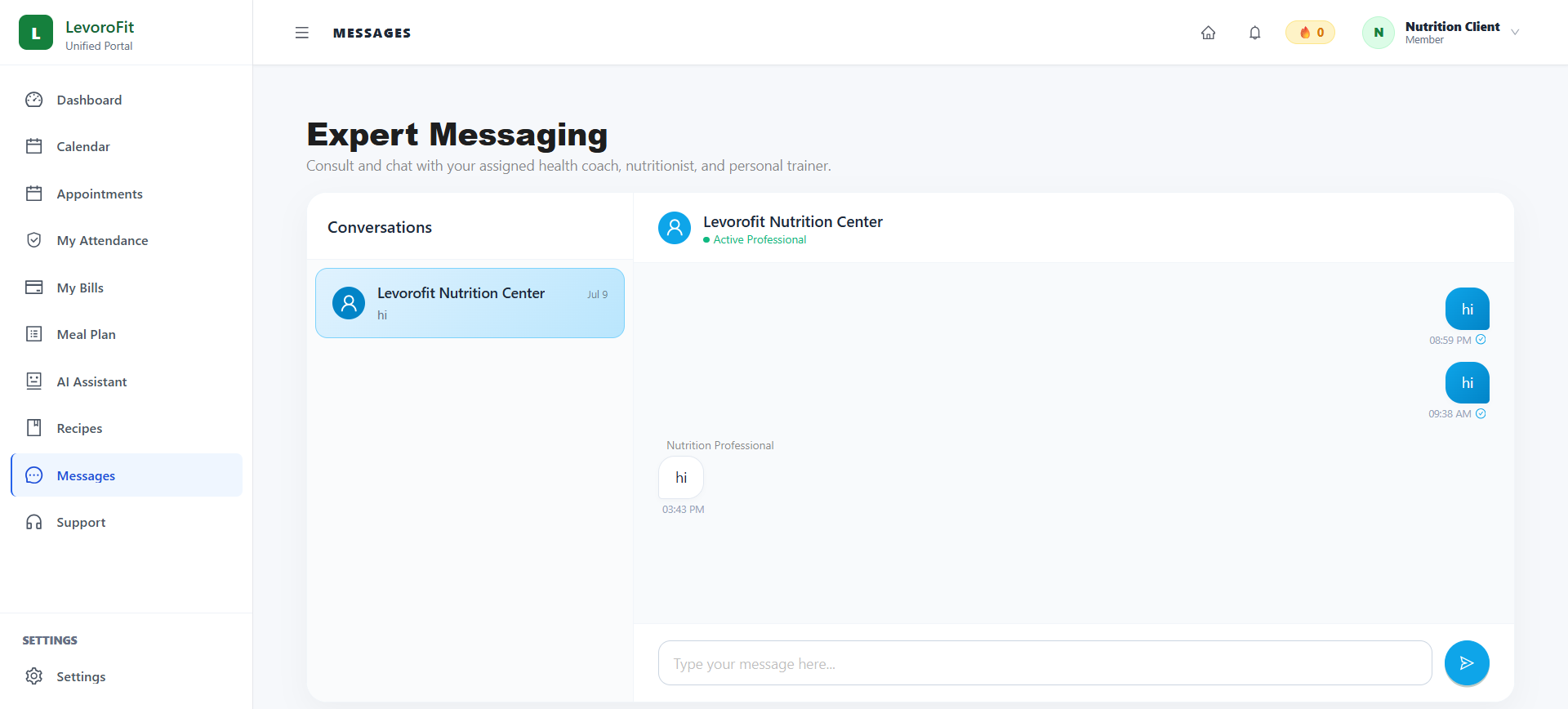
Task: Click the flame streak counter badge
Action: [x=1310, y=33]
